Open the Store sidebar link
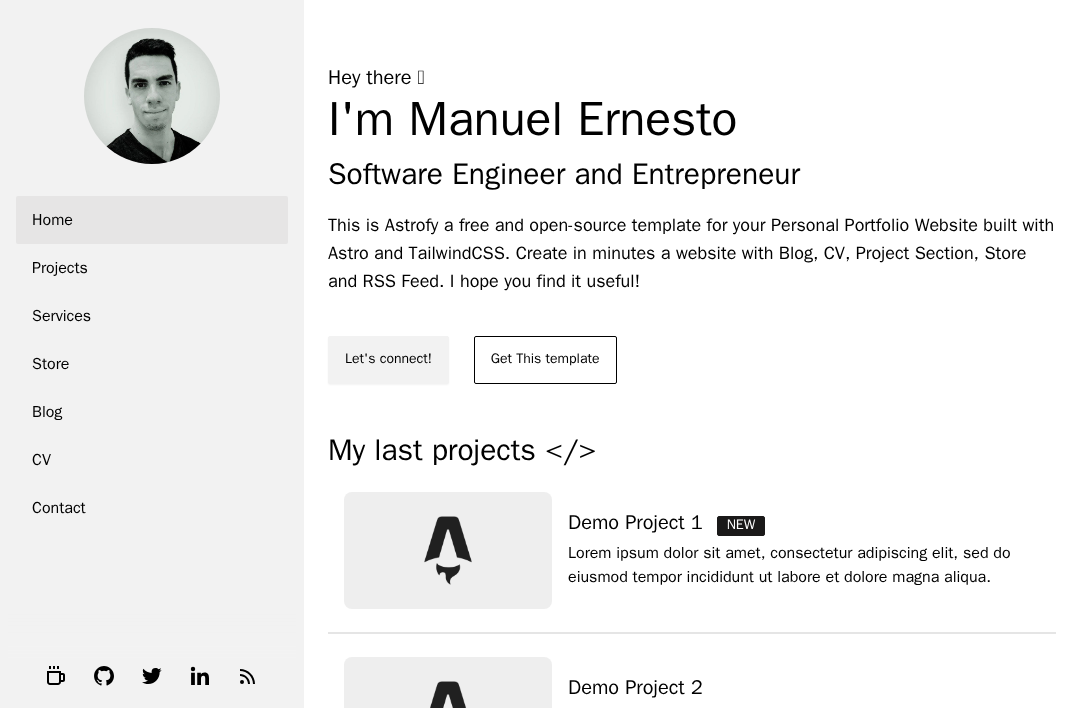 pos(152,364)
